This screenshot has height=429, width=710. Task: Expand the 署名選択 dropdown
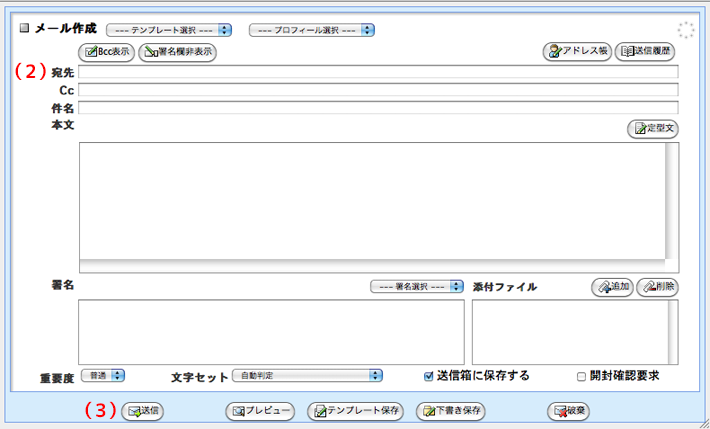[x=417, y=286]
